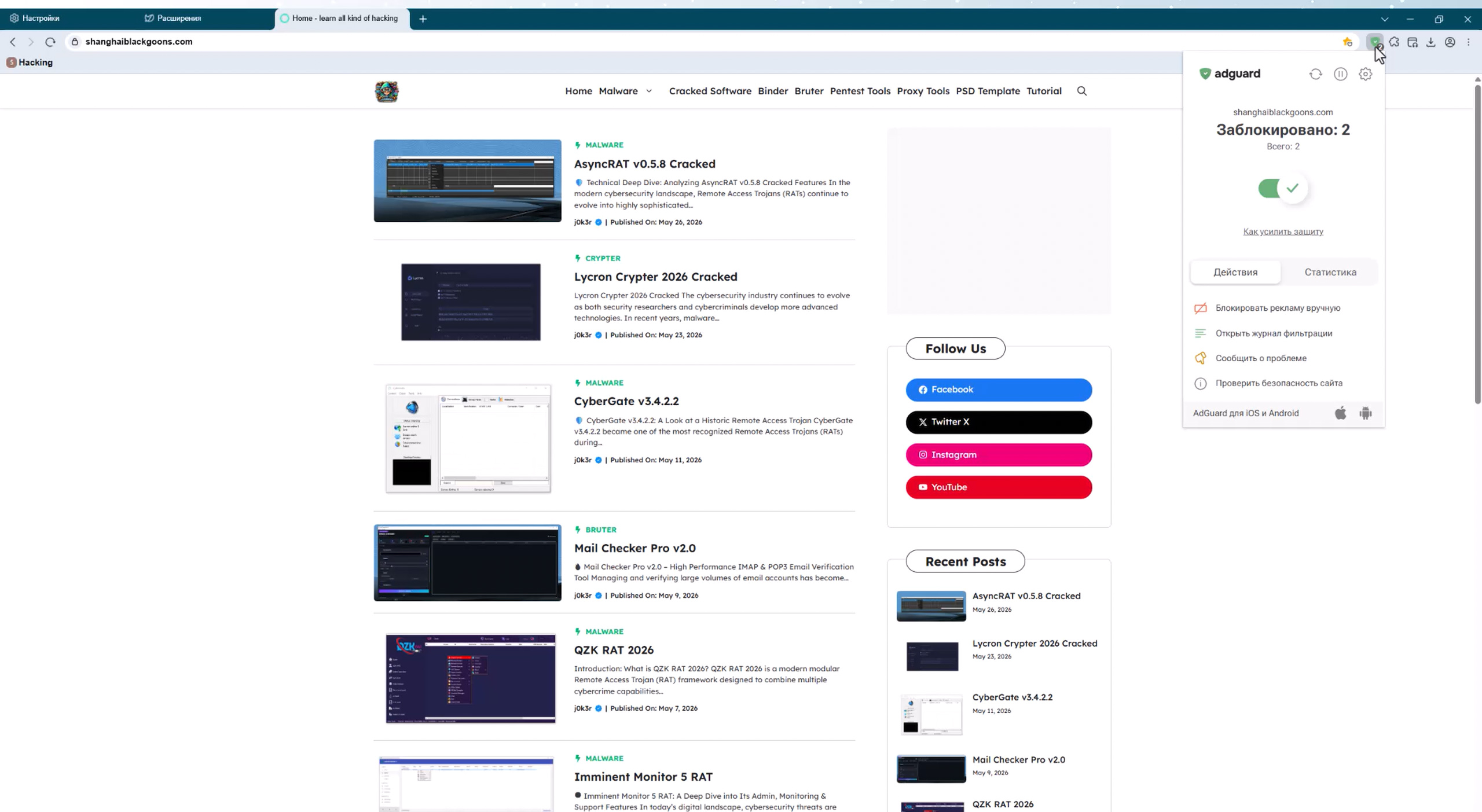Viewport: 1482px width, 812px height.
Task: Open CyberGate v3.4.2.2 in Recent Posts
Action: tap(1012, 697)
